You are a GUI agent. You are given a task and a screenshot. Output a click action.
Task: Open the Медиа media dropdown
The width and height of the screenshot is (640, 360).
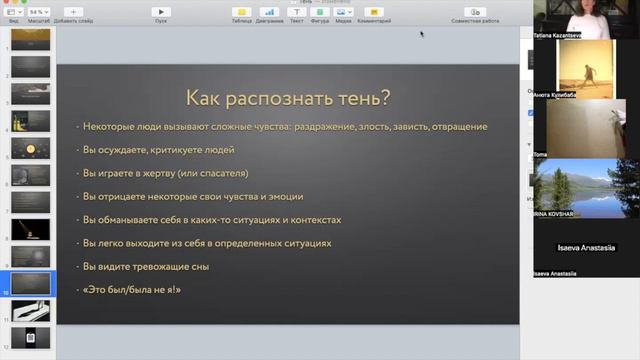coord(343,12)
